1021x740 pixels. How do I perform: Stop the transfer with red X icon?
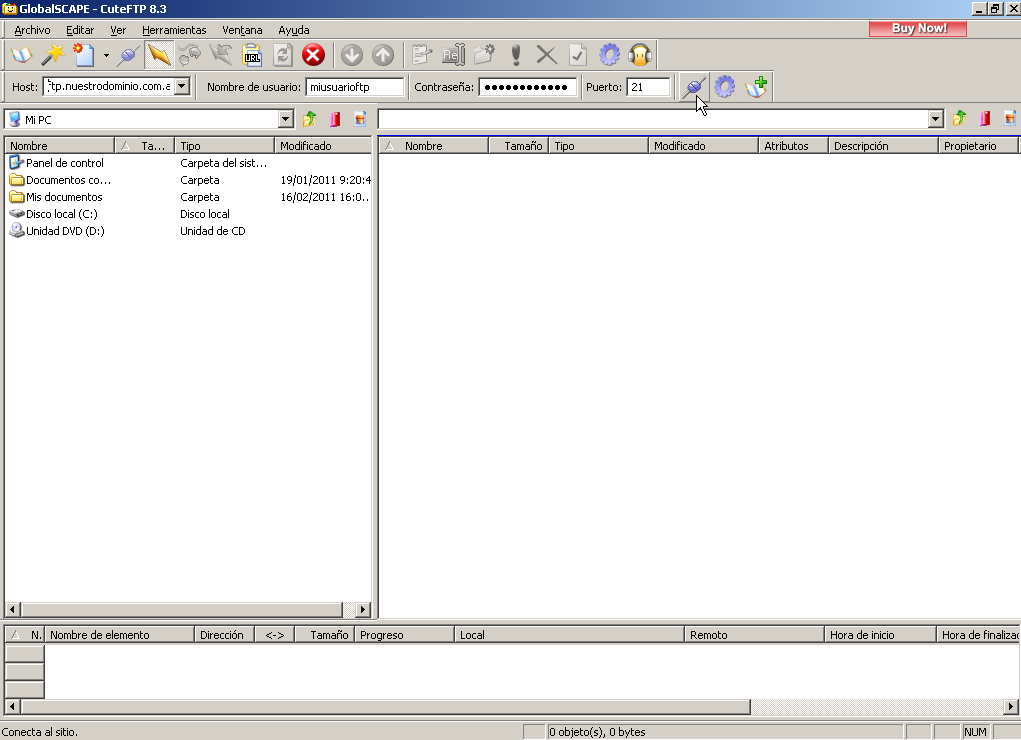(313, 55)
